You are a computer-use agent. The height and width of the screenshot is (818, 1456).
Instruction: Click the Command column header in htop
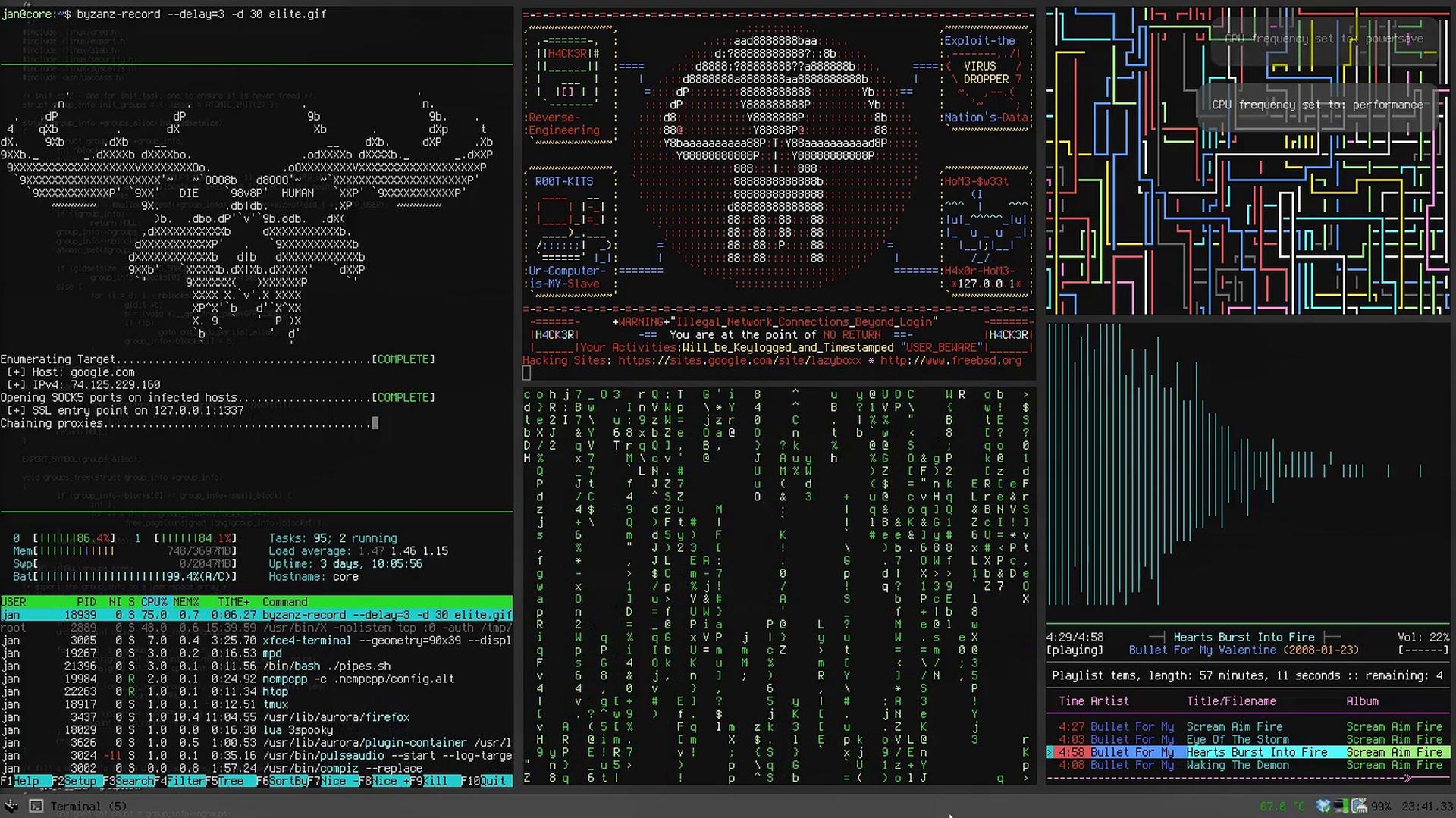285,602
